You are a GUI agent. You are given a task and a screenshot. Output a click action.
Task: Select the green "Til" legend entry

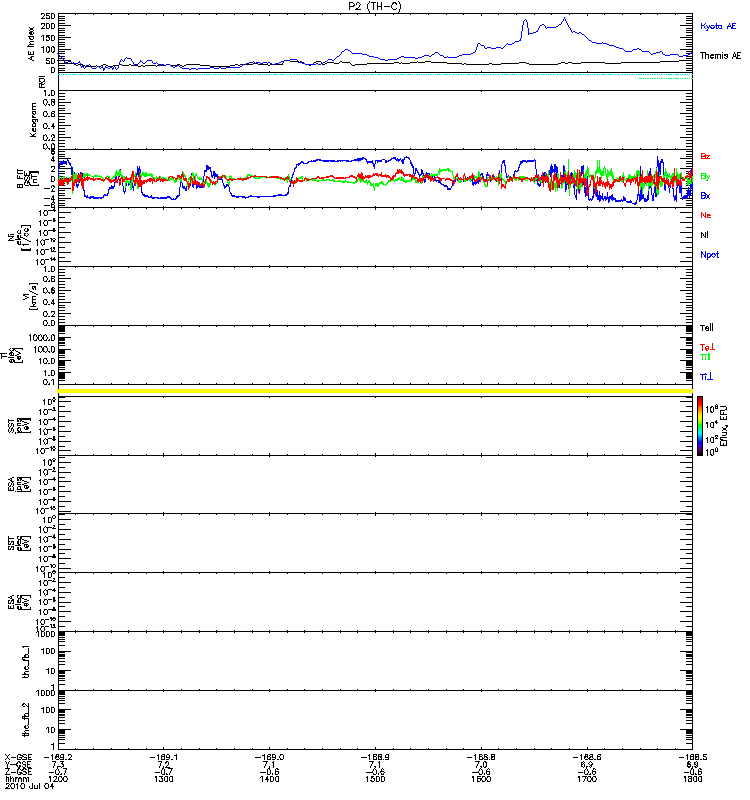pyautogui.click(x=705, y=357)
